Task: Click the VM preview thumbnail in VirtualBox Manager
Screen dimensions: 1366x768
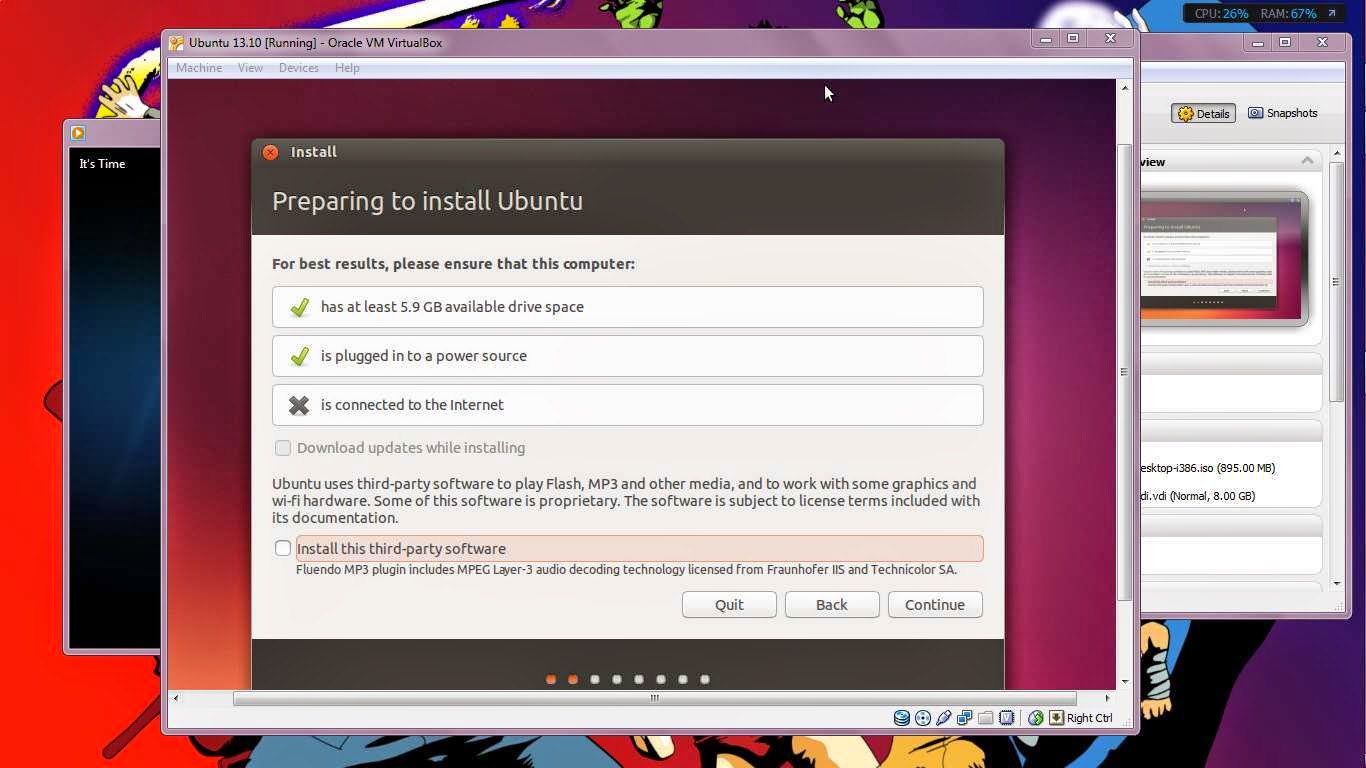Action: tap(1224, 259)
